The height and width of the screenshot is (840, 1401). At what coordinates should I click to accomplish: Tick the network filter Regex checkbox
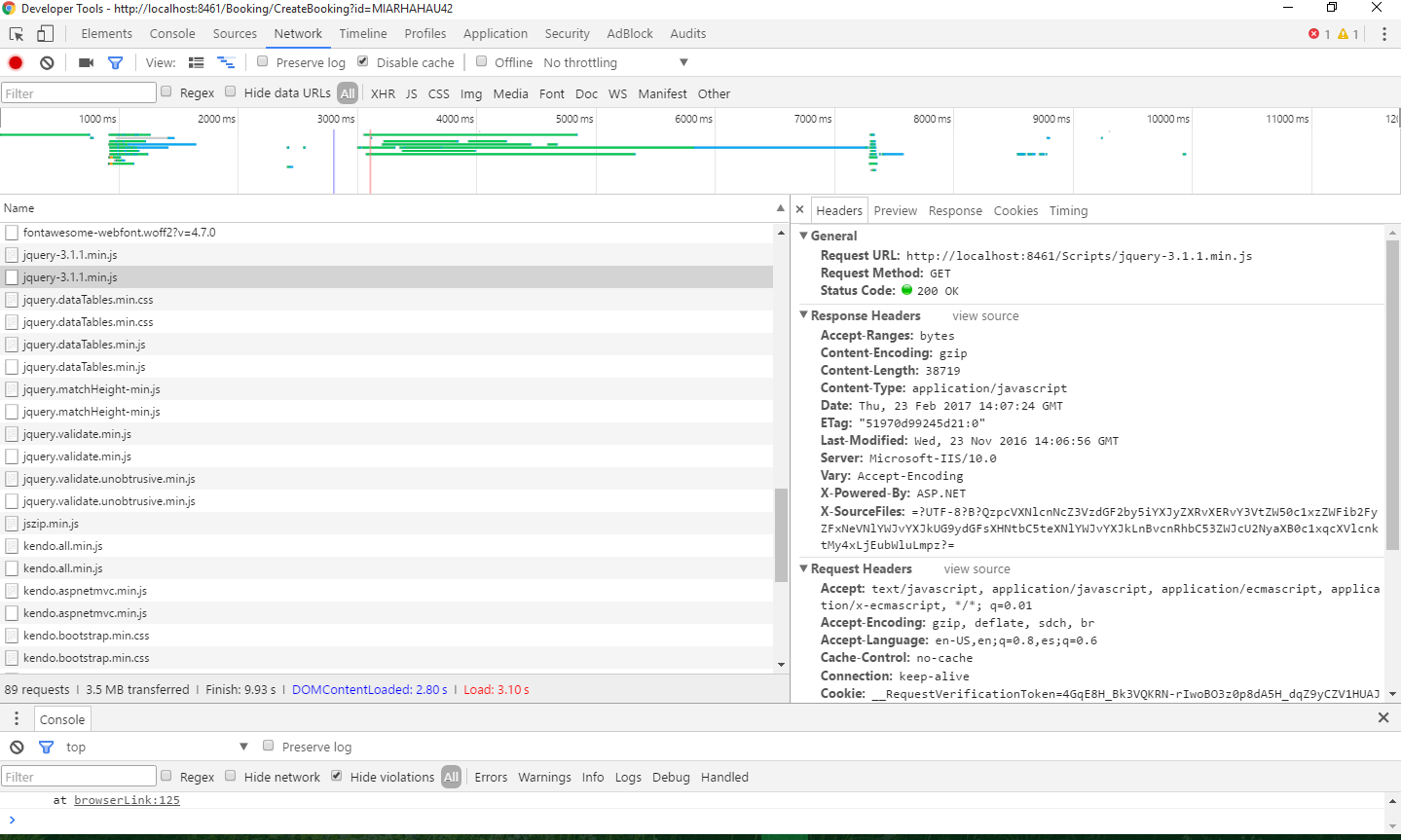point(166,91)
